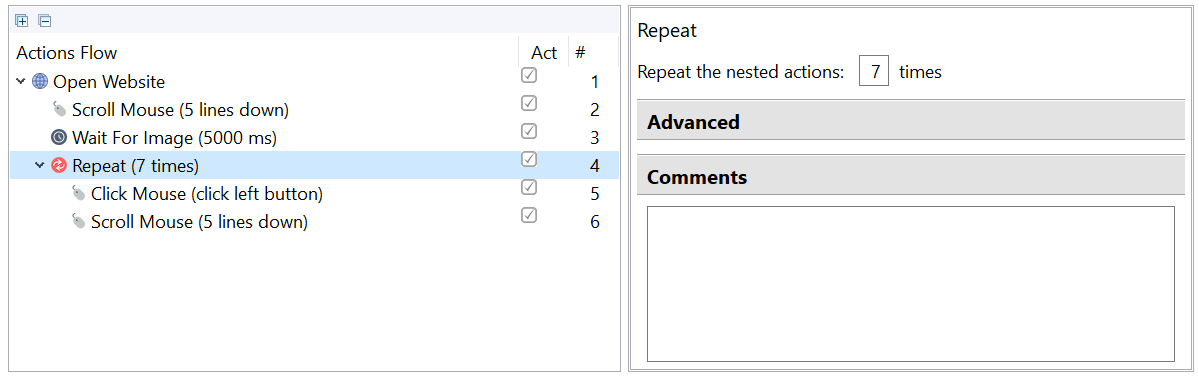Screen dimensions: 1199x379
Task: Click the red Repeat loop icon
Action: pyautogui.click(x=59, y=166)
